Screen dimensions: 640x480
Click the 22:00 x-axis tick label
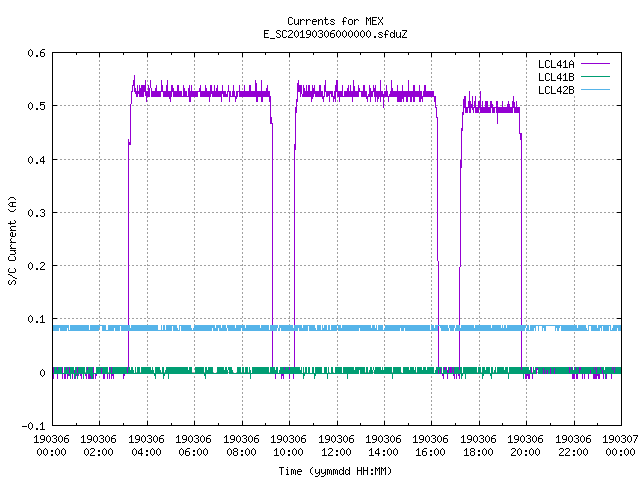tap(573, 452)
